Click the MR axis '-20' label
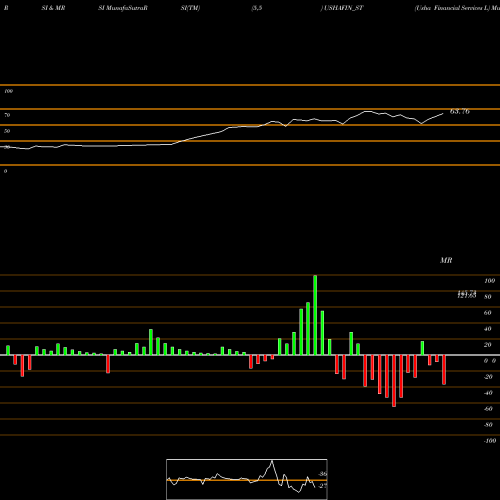The height and width of the screenshot is (500, 500). point(488,377)
